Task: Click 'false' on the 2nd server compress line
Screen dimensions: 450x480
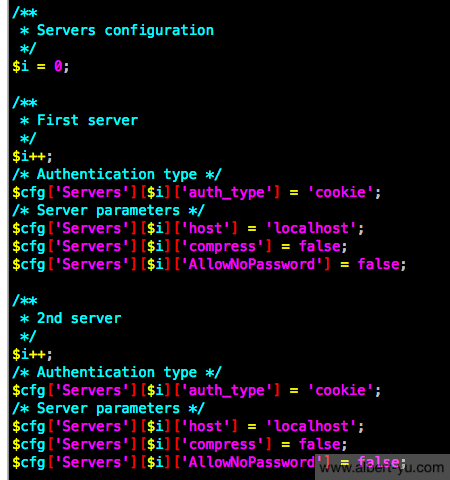Action: pos(319,444)
